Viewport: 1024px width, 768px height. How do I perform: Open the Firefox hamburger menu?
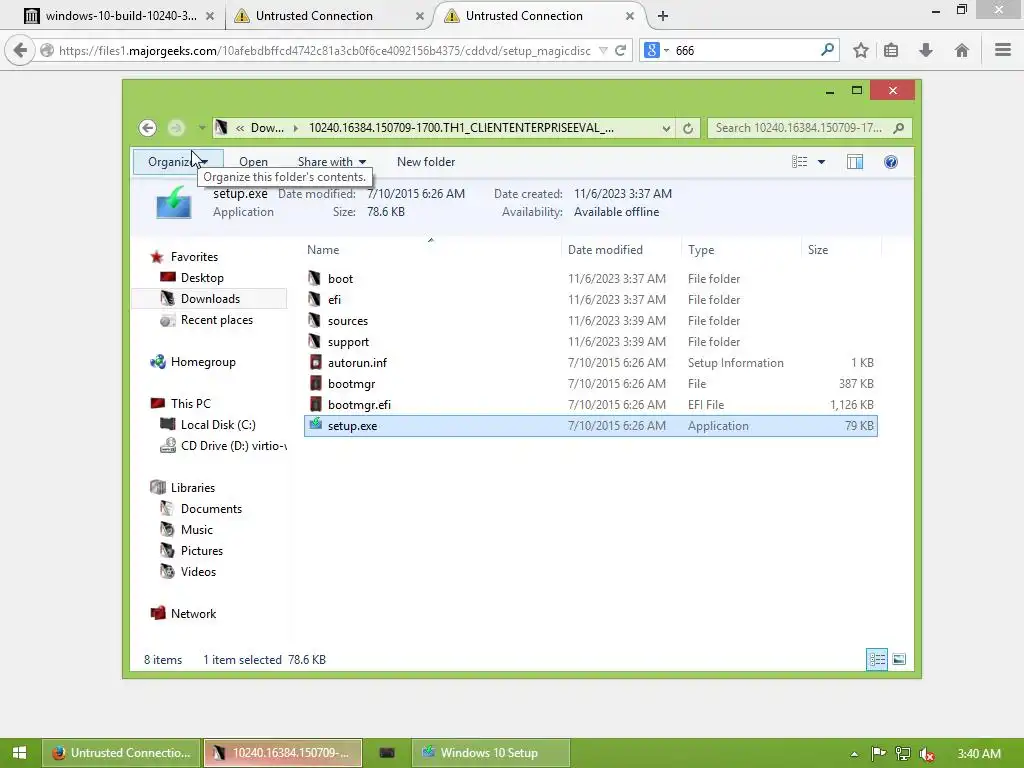tap(1002, 50)
